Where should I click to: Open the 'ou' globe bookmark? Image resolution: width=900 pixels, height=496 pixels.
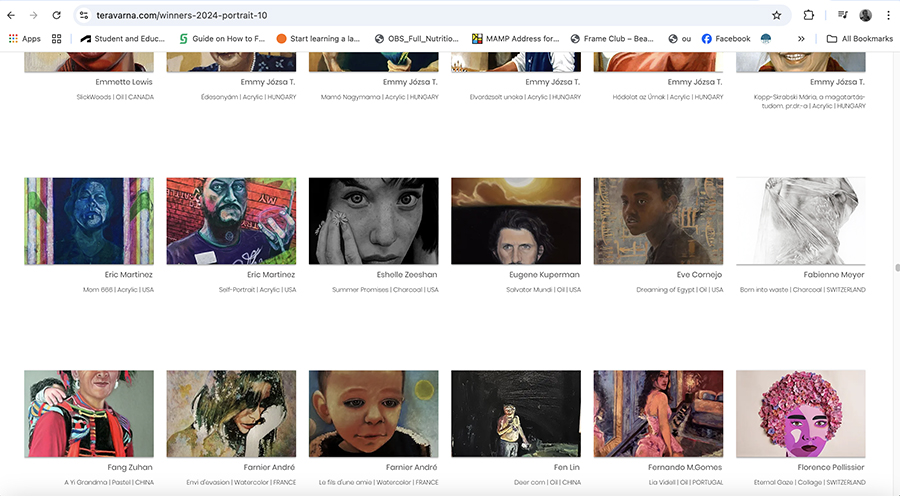(680, 38)
